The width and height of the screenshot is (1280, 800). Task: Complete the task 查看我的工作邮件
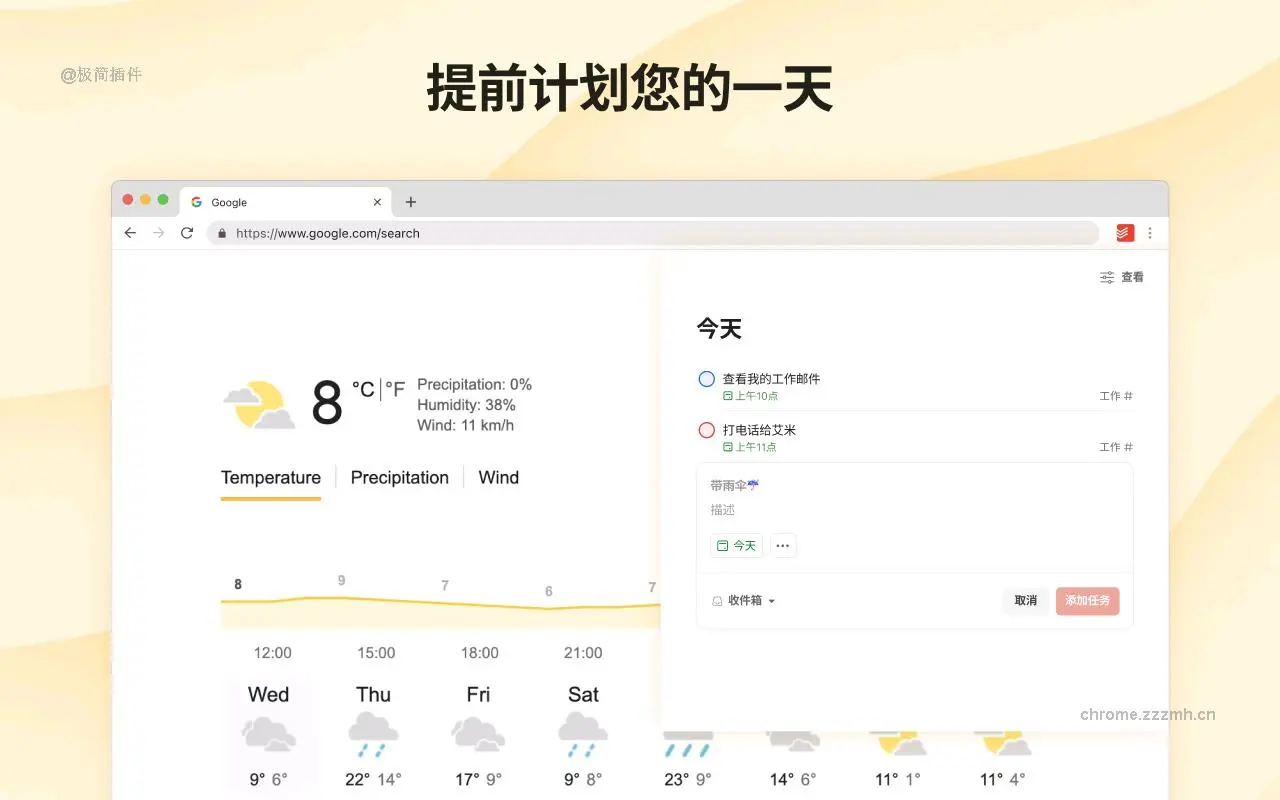707,379
